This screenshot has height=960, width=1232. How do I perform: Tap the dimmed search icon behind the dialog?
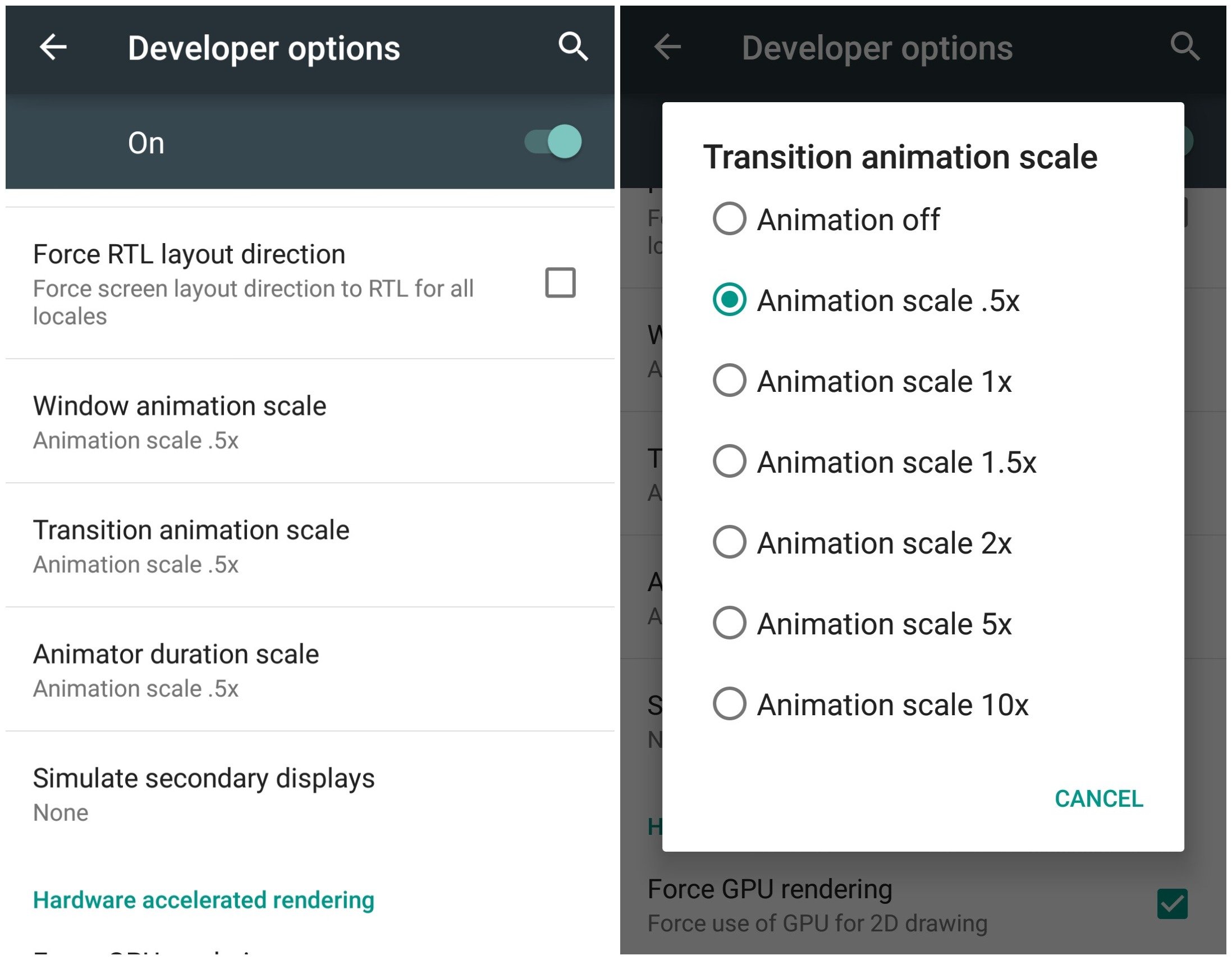pyautogui.click(x=1184, y=46)
